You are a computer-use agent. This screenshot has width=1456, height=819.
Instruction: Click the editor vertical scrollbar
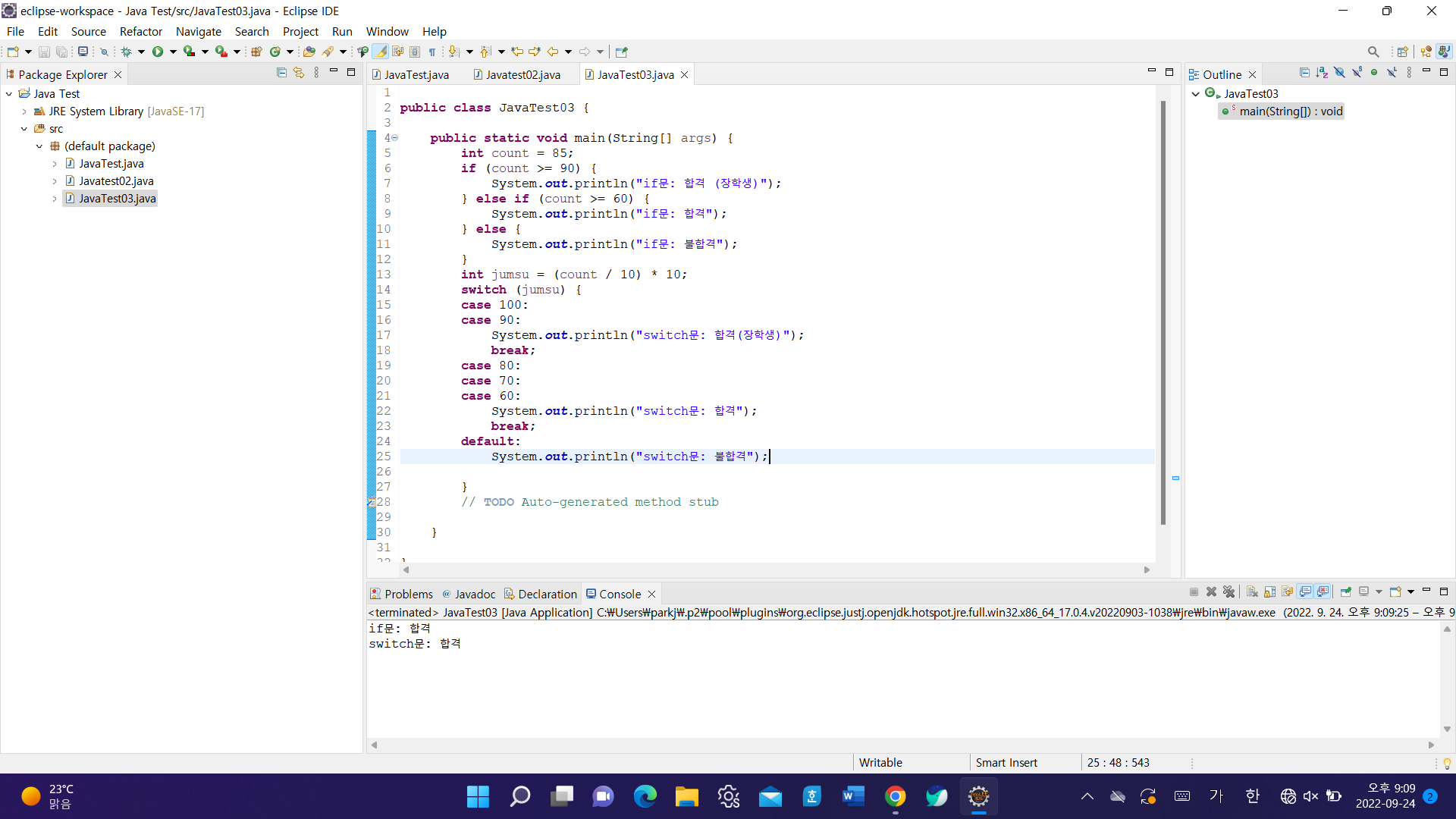pos(1163,311)
